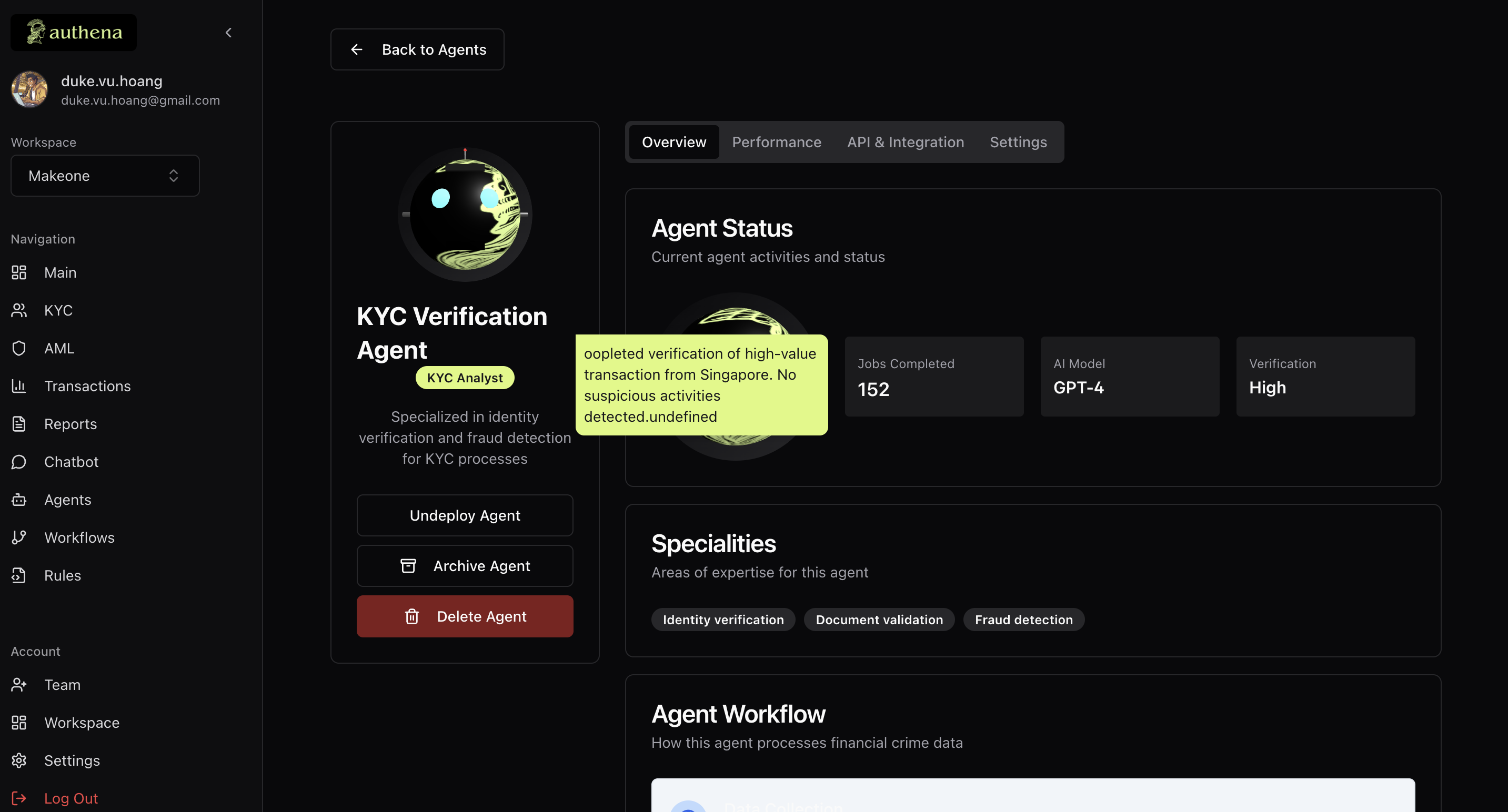
Task: Click the Workflows branch icon
Action: pos(19,537)
